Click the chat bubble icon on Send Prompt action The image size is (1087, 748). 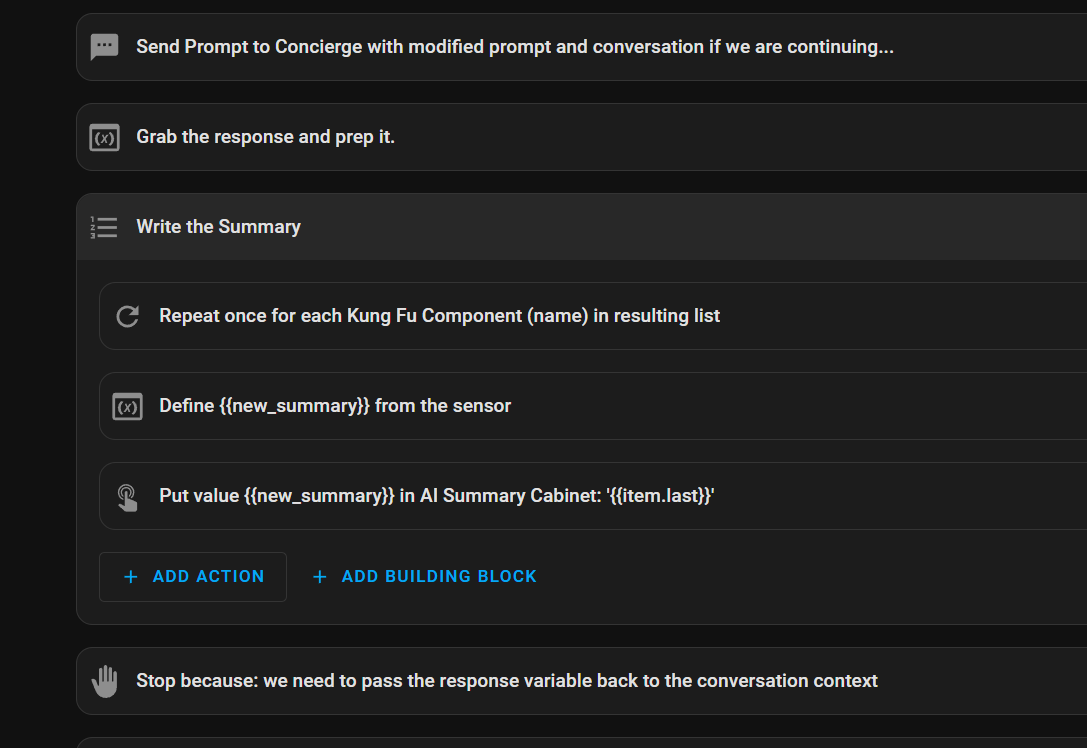pyautogui.click(x=104, y=47)
